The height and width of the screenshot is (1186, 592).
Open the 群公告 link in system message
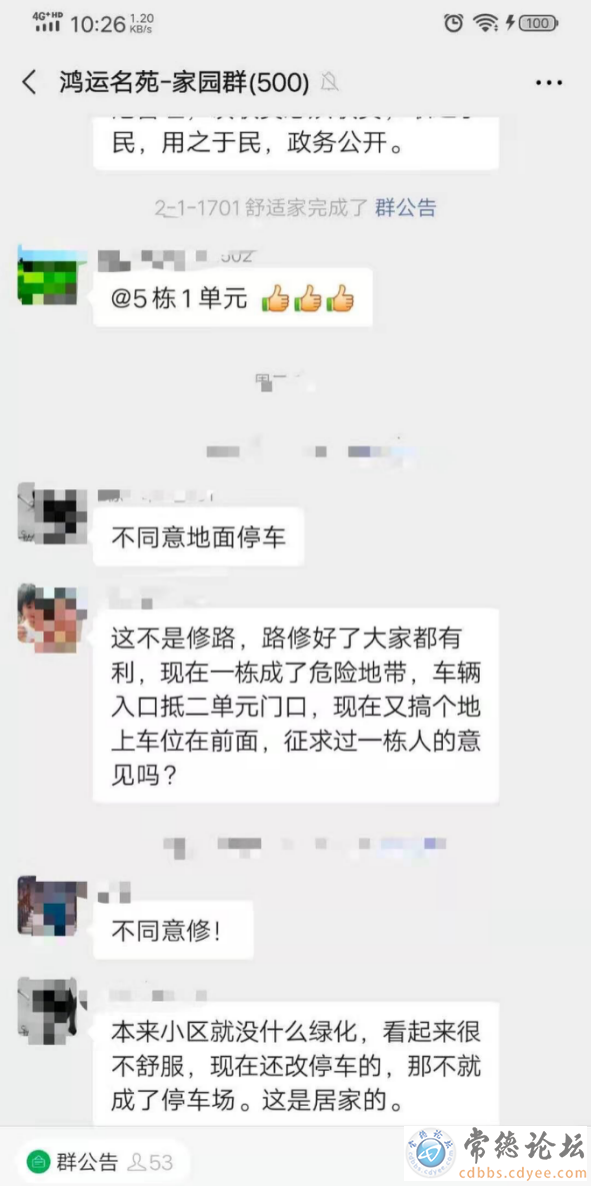405,207
